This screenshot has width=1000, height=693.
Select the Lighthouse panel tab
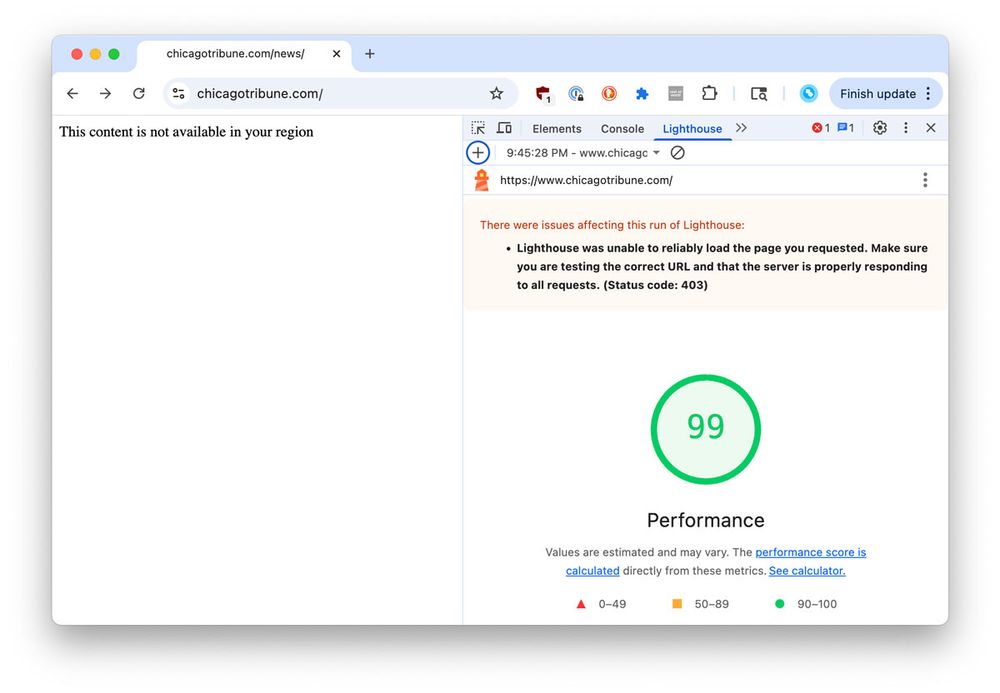tap(693, 129)
